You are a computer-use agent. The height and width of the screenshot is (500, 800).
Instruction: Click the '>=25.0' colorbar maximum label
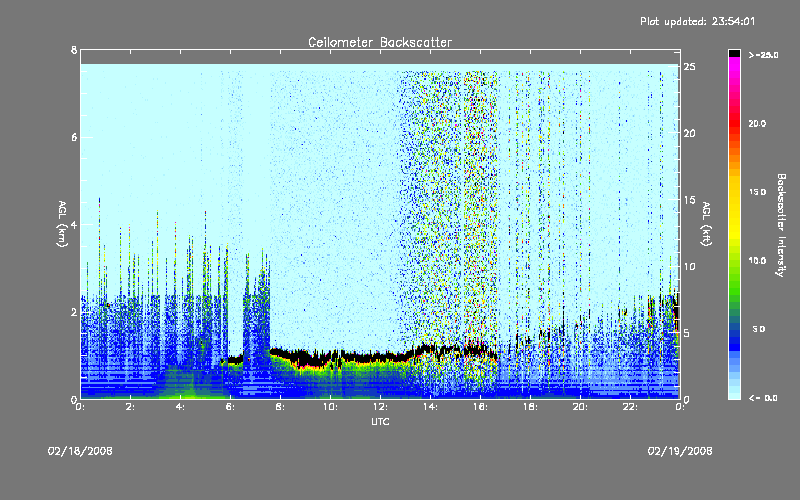pos(763,55)
